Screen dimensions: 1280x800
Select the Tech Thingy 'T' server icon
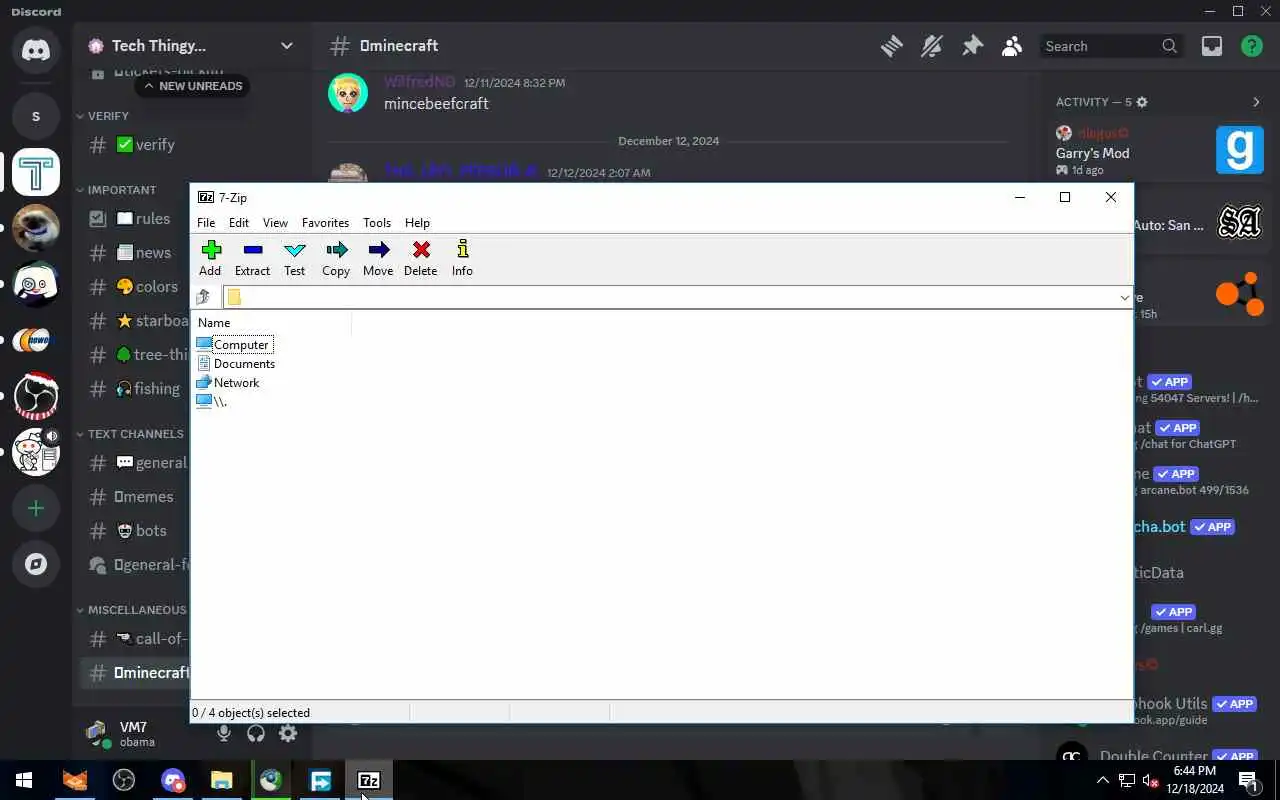36,172
